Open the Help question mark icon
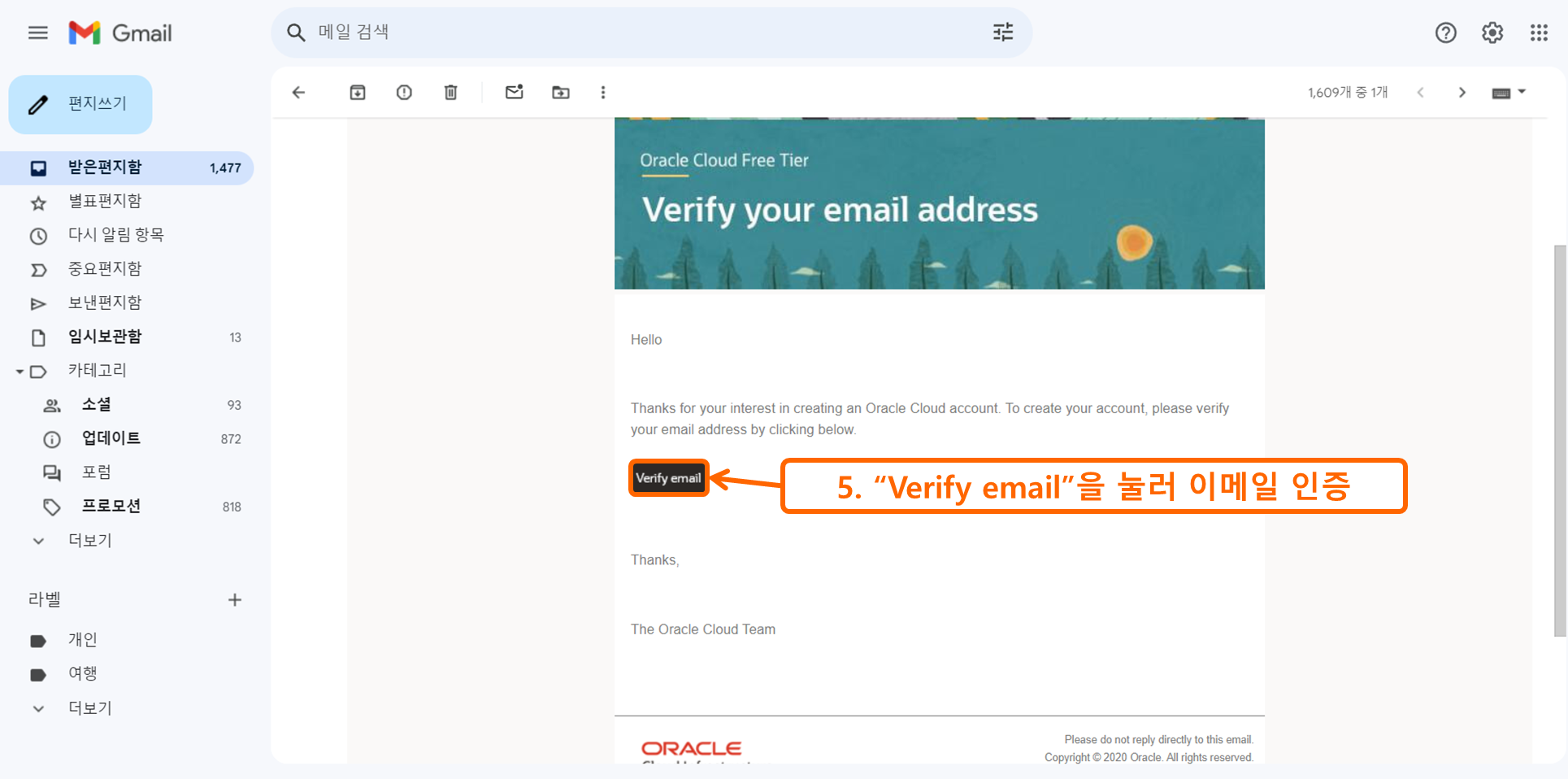This screenshot has height=779, width=1568. (x=1445, y=33)
